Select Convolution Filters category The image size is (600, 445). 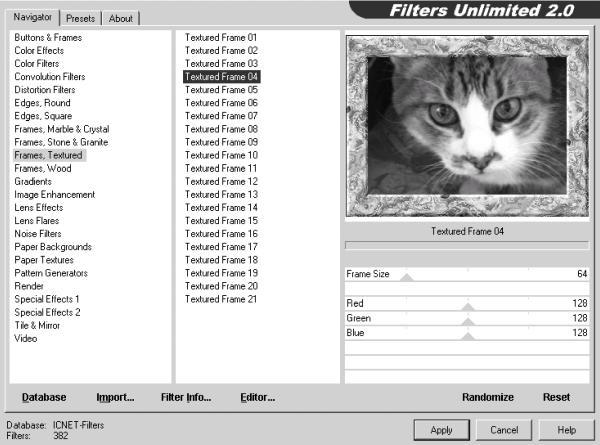(50, 77)
